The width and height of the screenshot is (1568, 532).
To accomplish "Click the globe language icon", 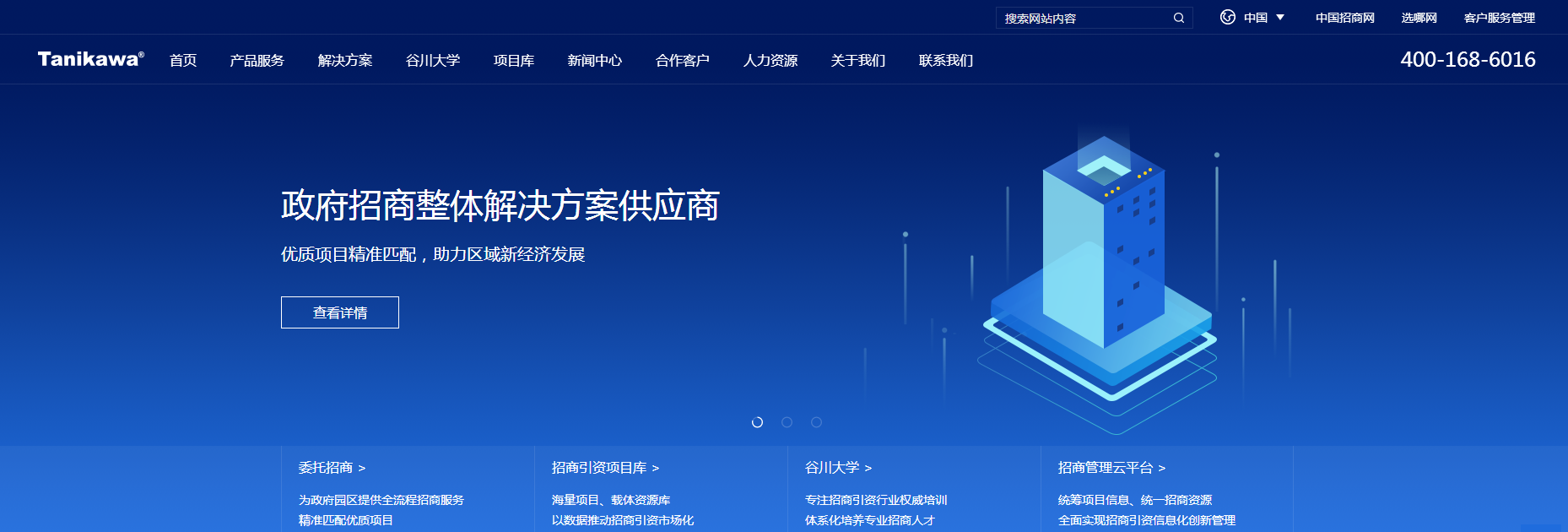I will pyautogui.click(x=1228, y=17).
